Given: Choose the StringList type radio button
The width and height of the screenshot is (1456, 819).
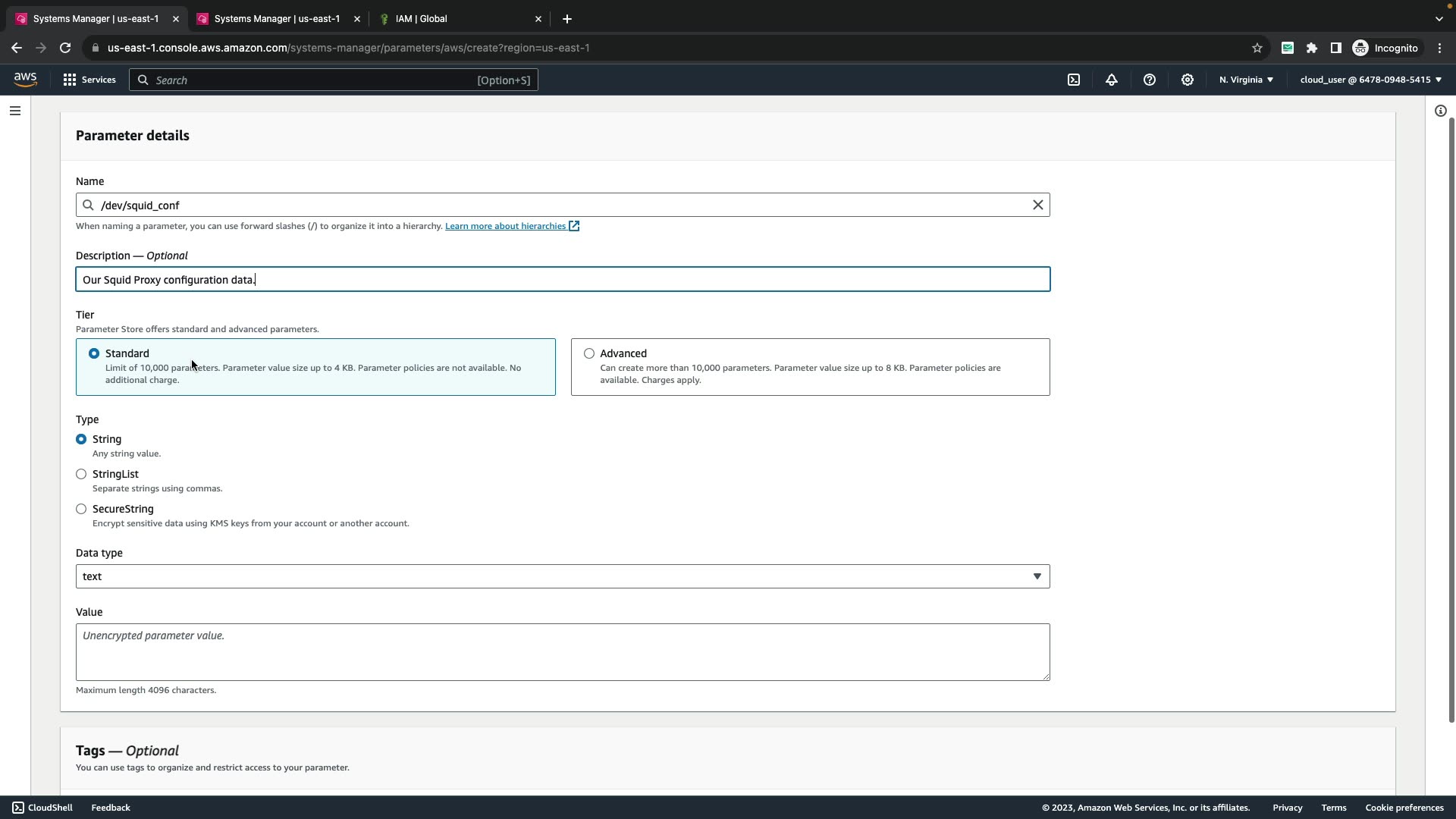Looking at the screenshot, I should (81, 474).
